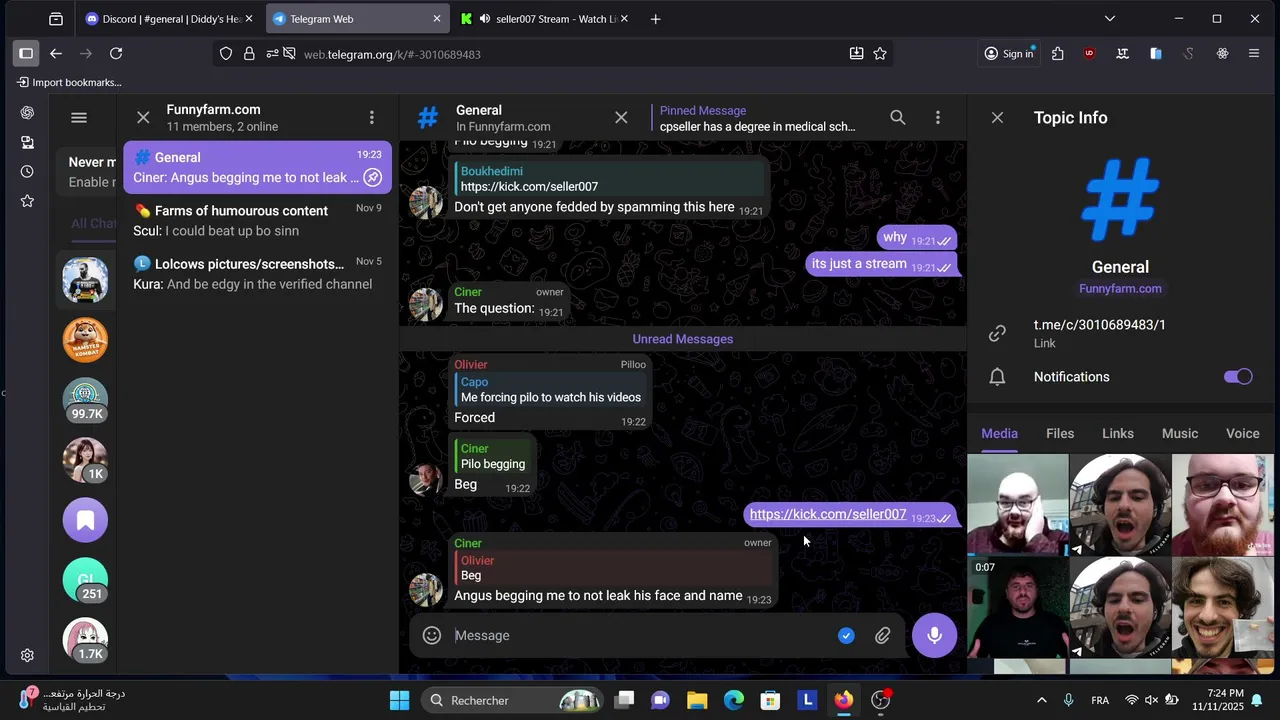Switch to seller007 Stream browser tab
Screen dimensions: 1280x720
click(546, 19)
